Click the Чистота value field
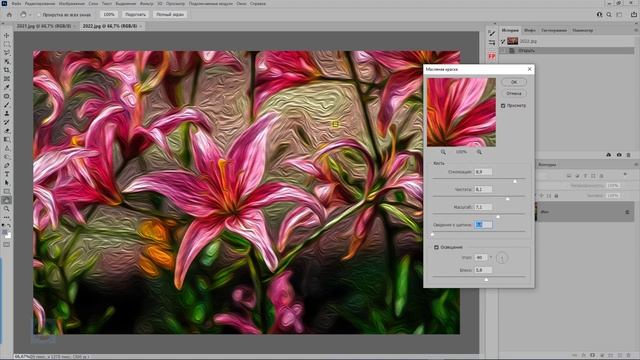The height and width of the screenshot is (360, 640). click(483, 189)
